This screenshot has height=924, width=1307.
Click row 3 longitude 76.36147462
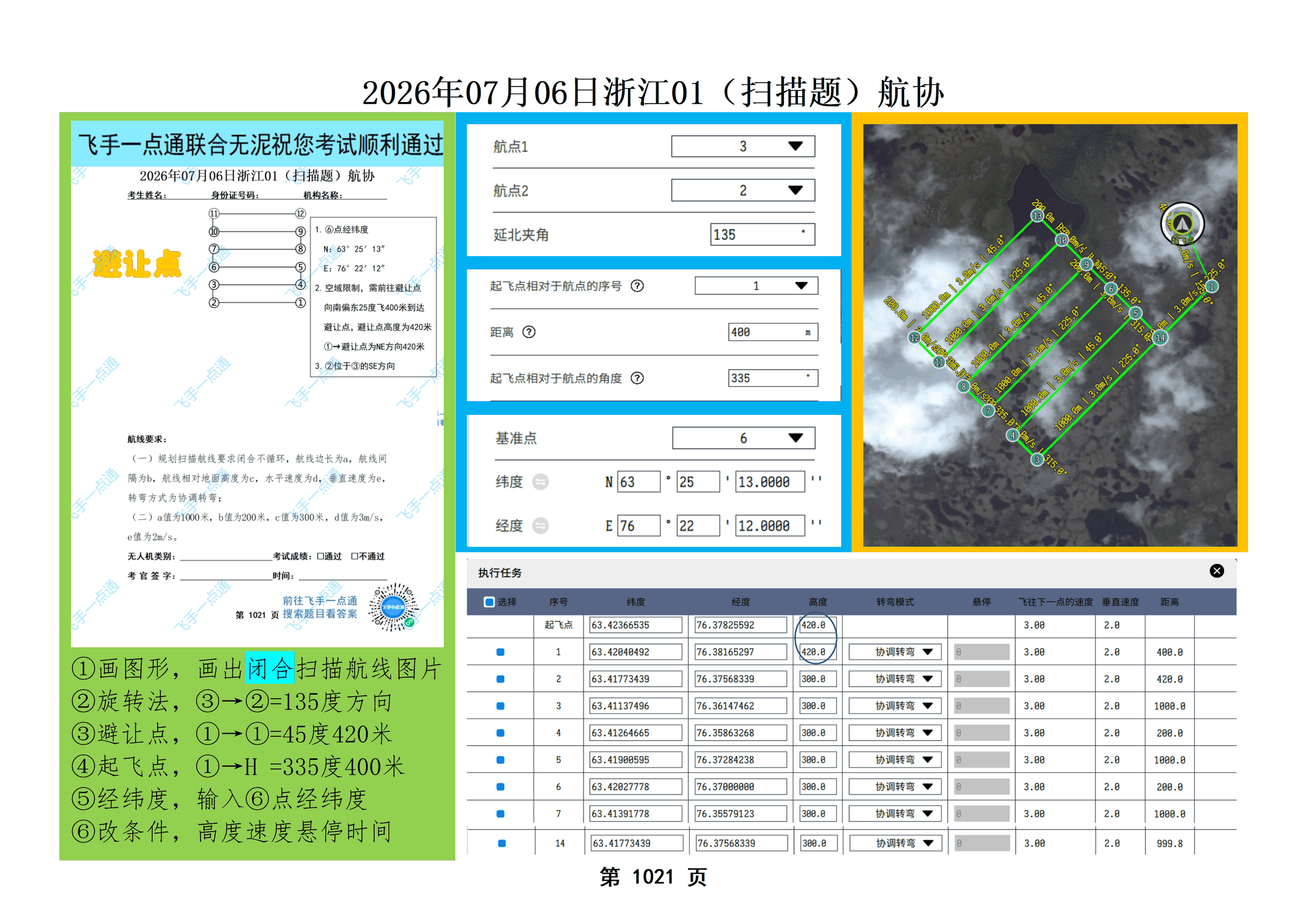(741, 706)
